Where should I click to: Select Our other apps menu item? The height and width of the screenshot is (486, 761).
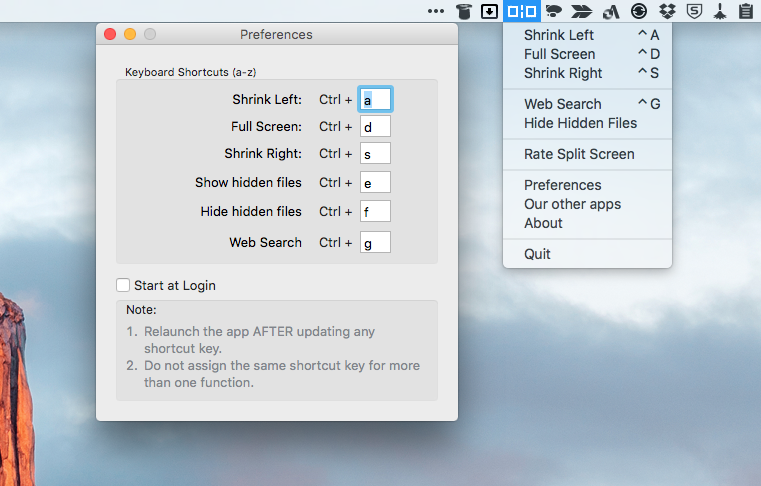pos(587,204)
